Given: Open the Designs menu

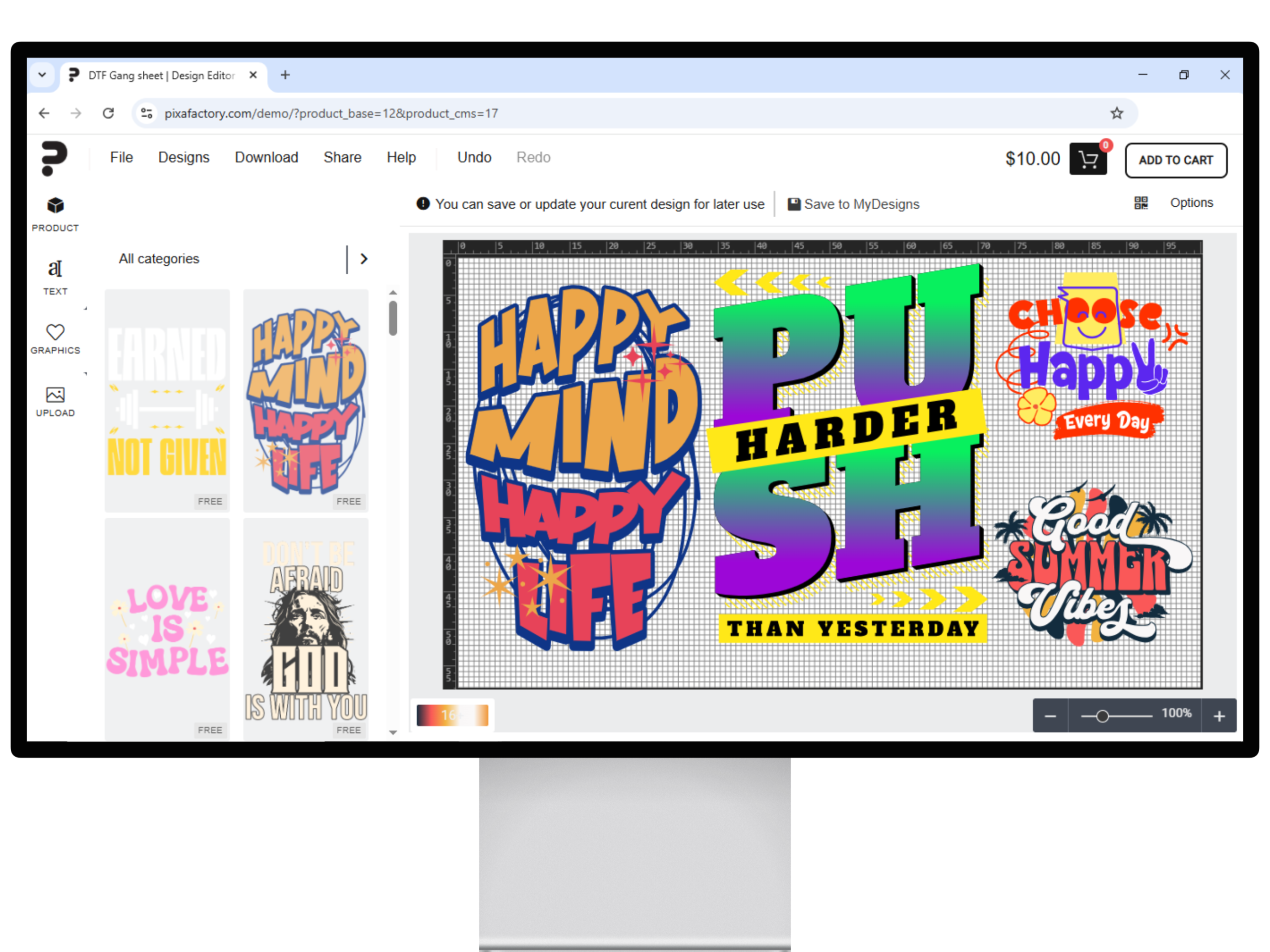Looking at the screenshot, I should click(184, 157).
